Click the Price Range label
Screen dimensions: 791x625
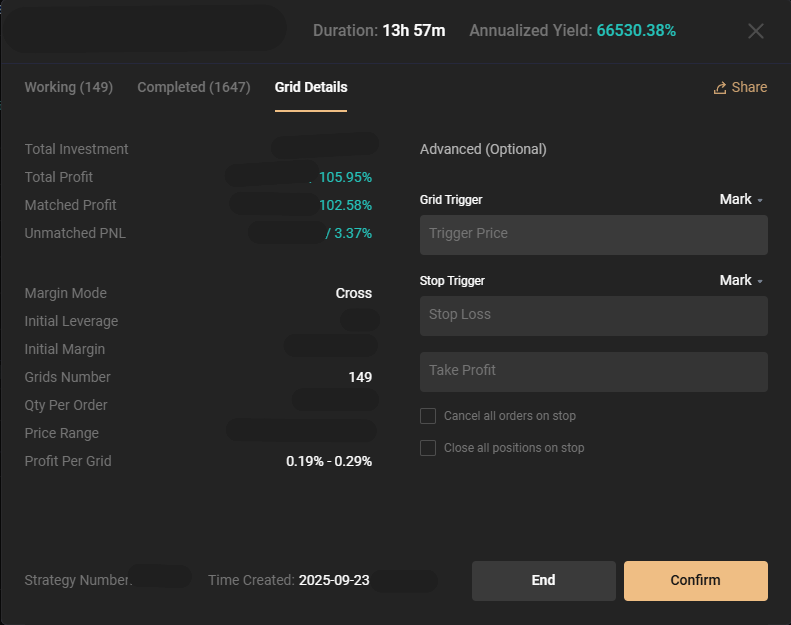[62, 433]
